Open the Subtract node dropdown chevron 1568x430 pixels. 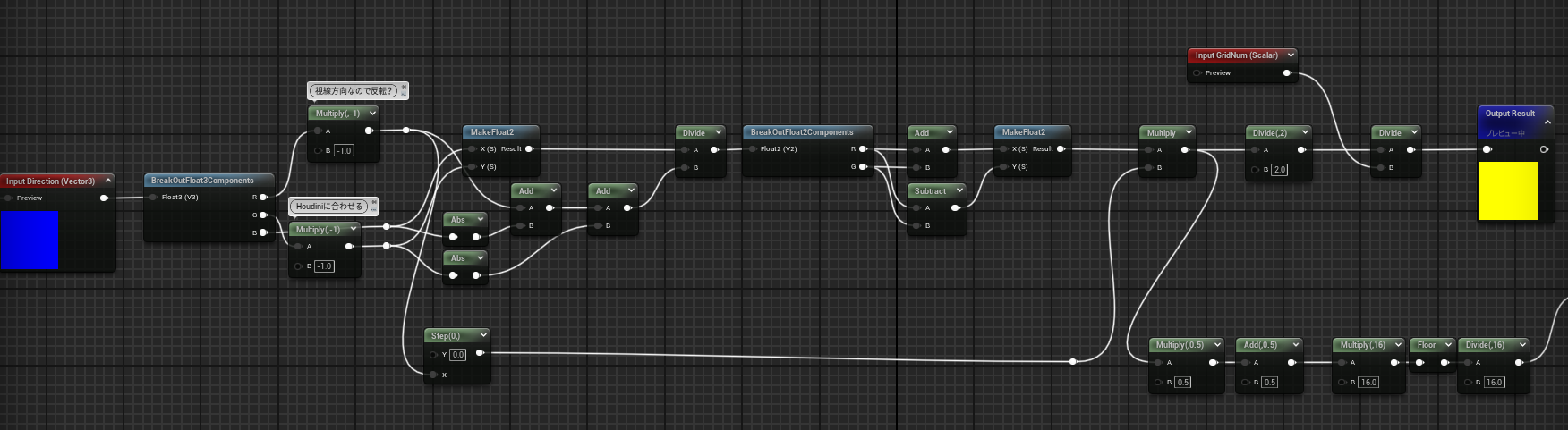click(x=959, y=190)
